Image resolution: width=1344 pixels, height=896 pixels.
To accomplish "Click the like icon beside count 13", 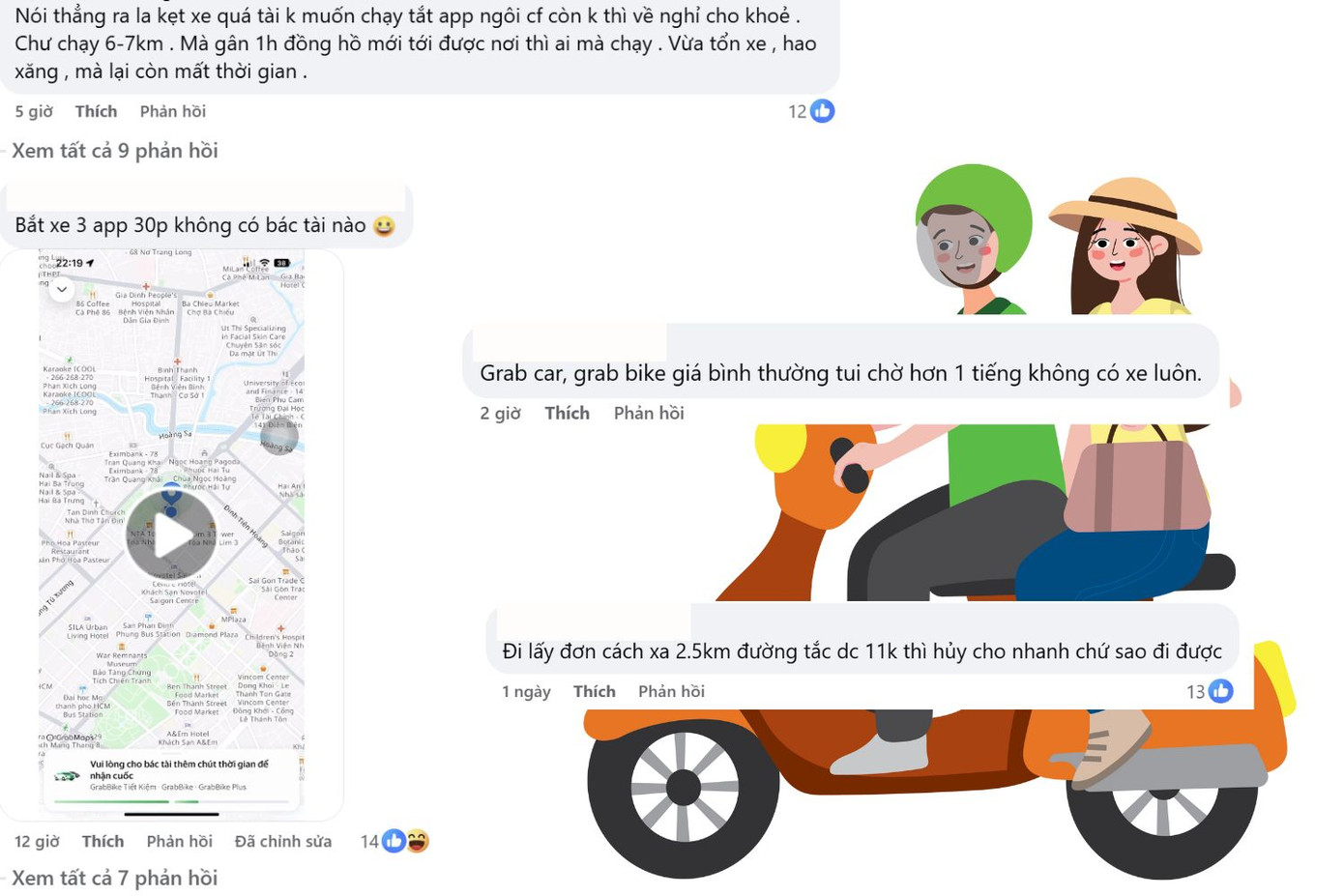I will pos(1221,691).
